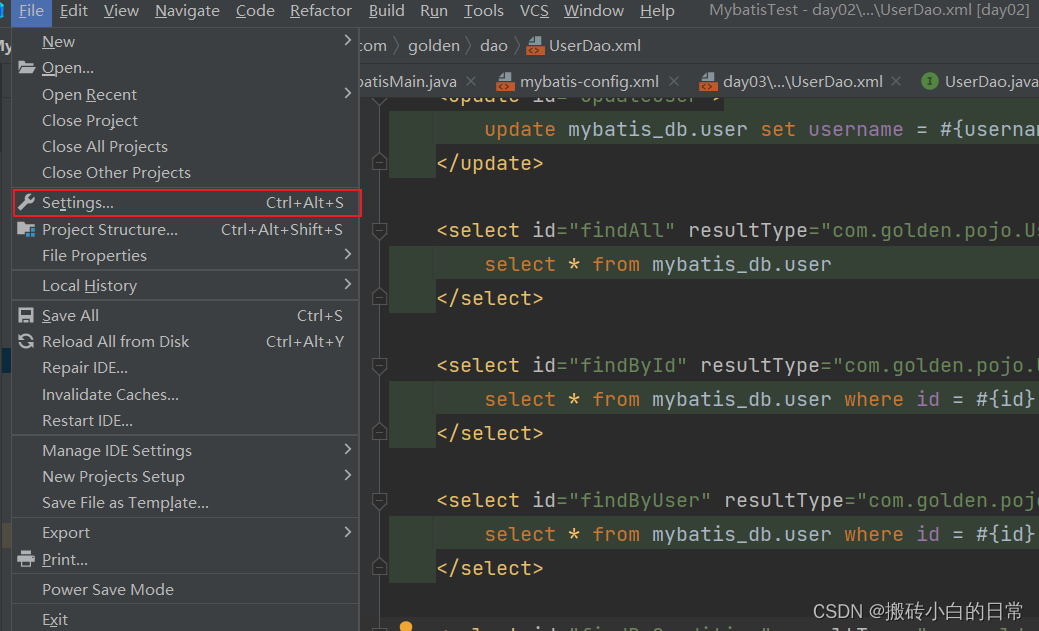This screenshot has height=631, width=1039.
Task: Click the Open... folder icon
Action: [x=27, y=67]
